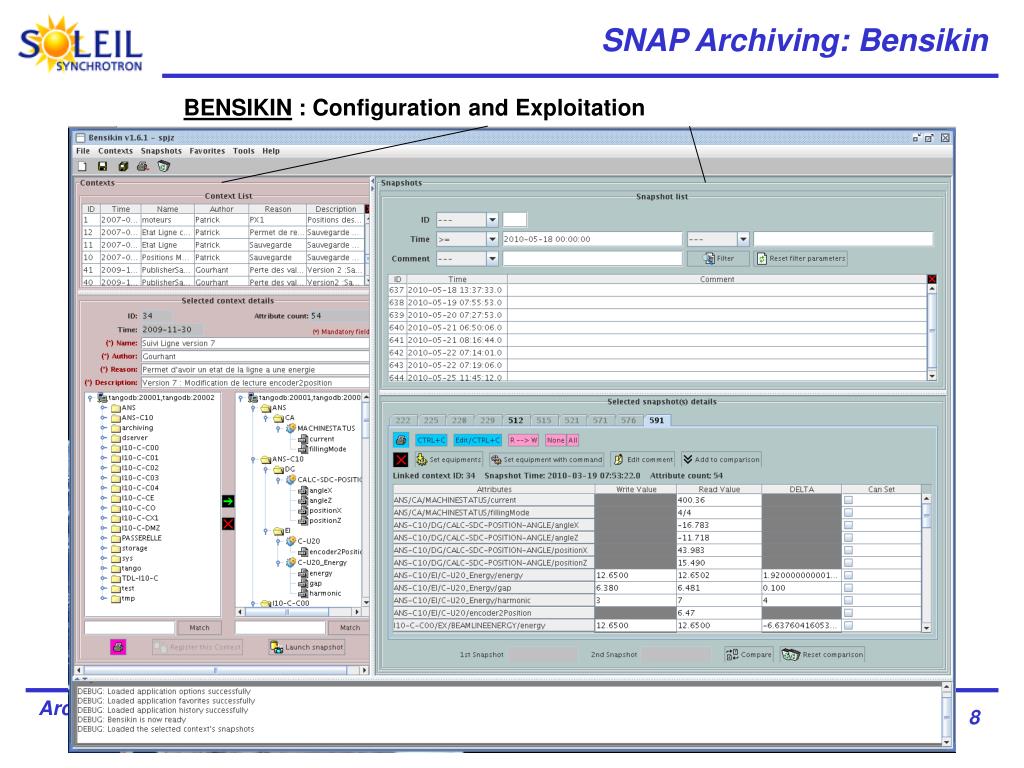Screen dimensions: 1024x768
Task: Click the magenta print icon below context trees
Action: [118, 647]
